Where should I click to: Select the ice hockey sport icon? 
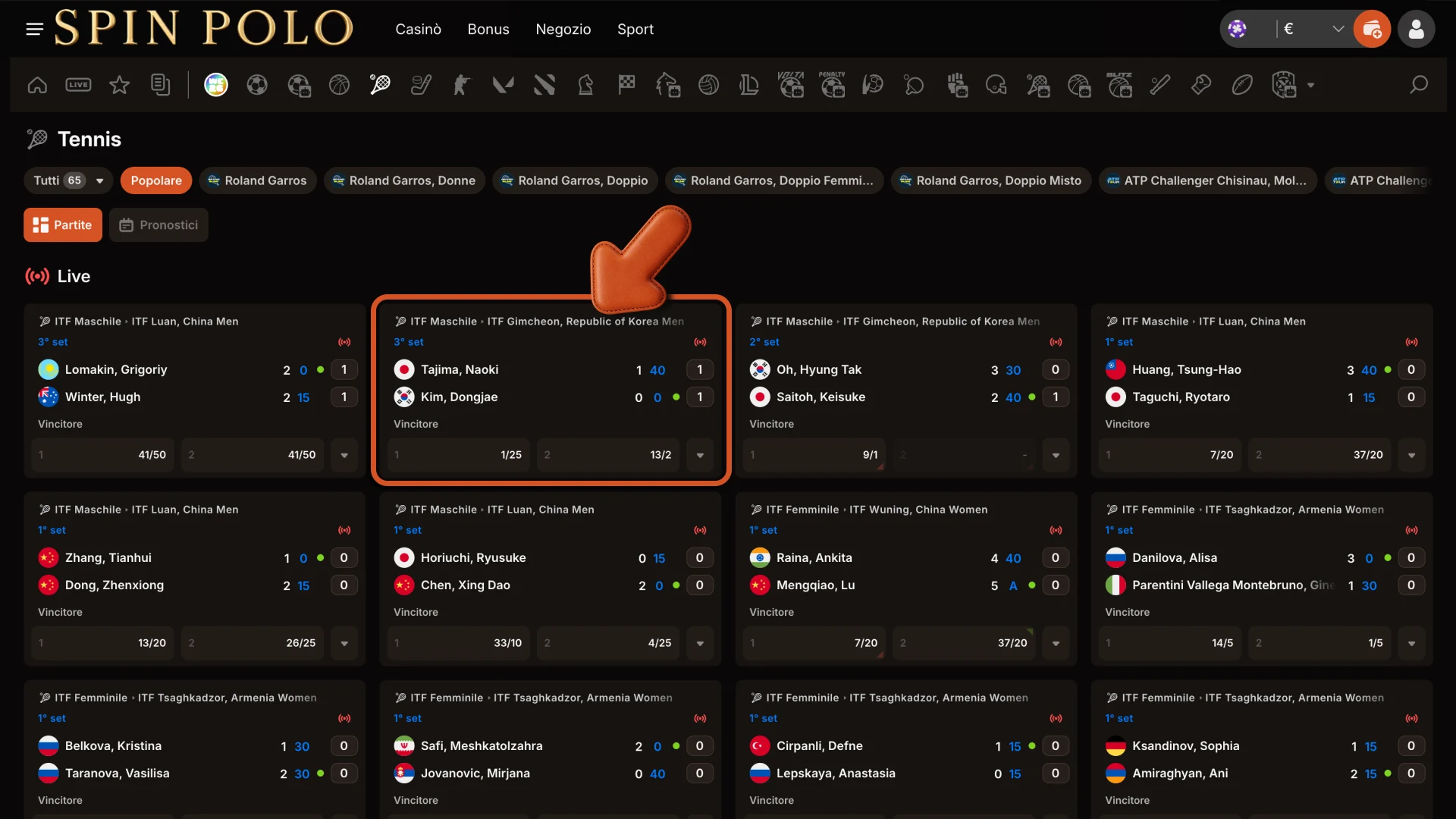point(421,85)
